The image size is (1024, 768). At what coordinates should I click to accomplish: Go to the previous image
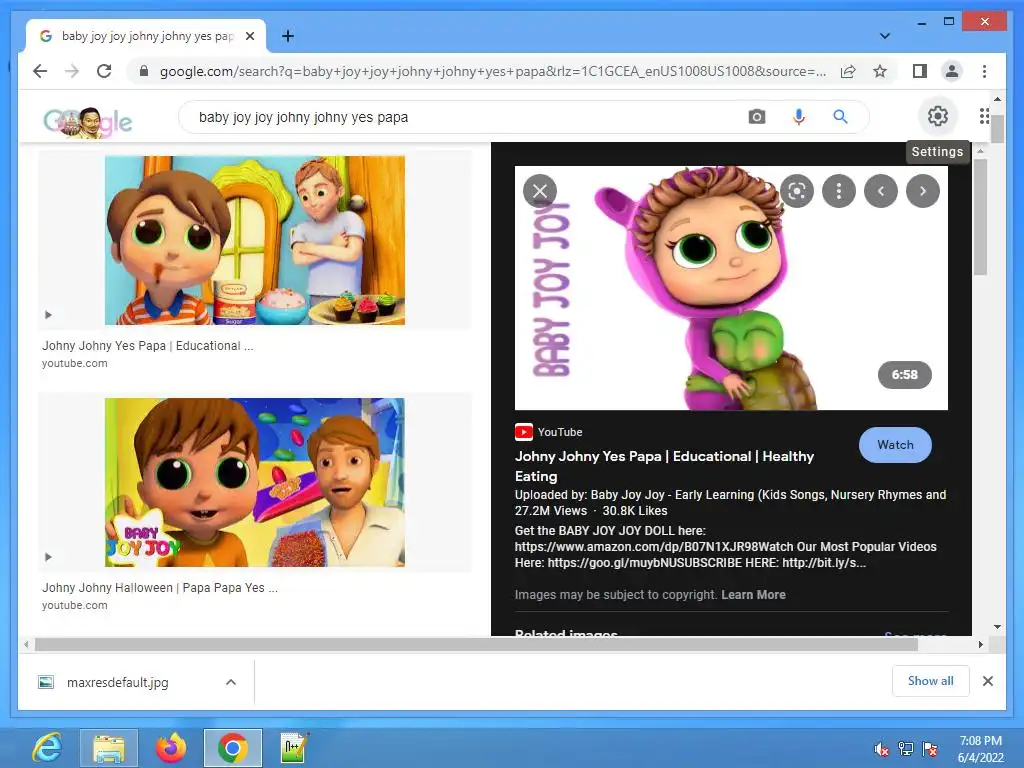(x=880, y=191)
